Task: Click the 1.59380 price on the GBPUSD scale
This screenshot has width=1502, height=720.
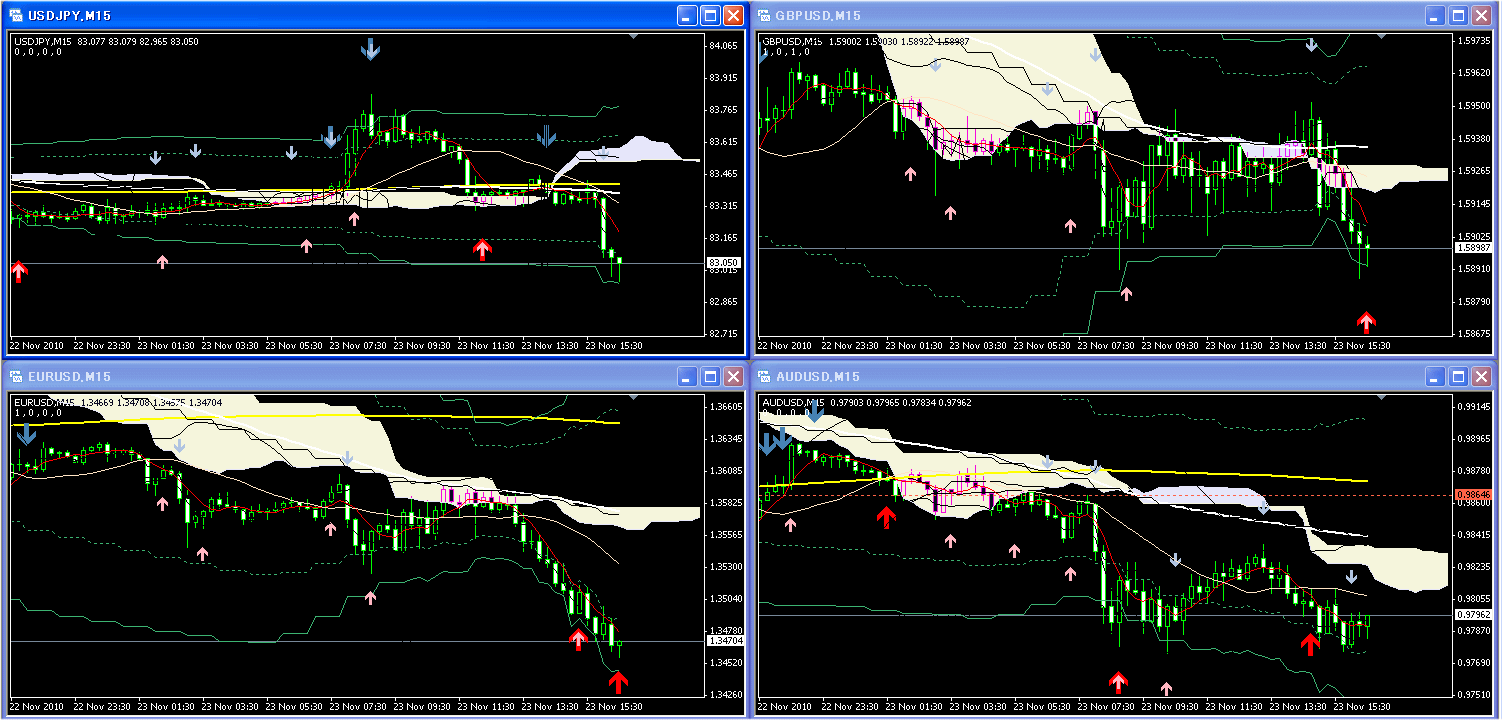Action: [1475, 139]
